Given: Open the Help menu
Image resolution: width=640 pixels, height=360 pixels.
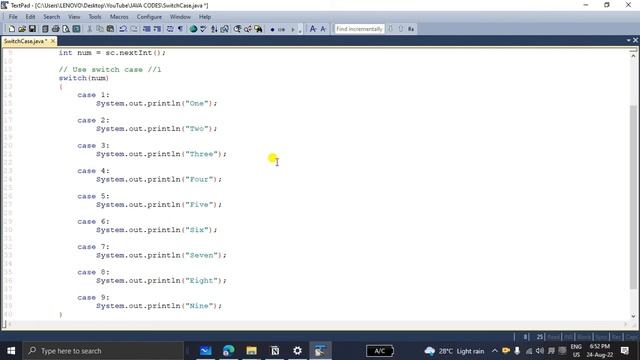Looking at the screenshot, I should 205,17.
